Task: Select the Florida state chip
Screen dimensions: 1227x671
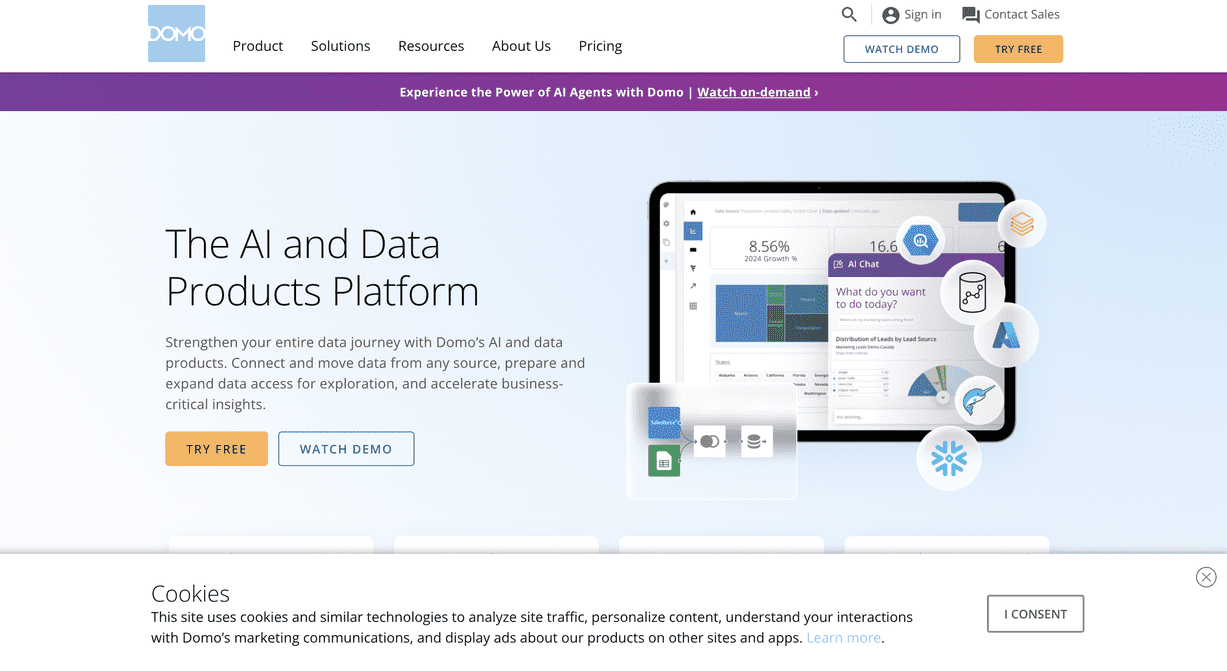Action: click(x=799, y=375)
